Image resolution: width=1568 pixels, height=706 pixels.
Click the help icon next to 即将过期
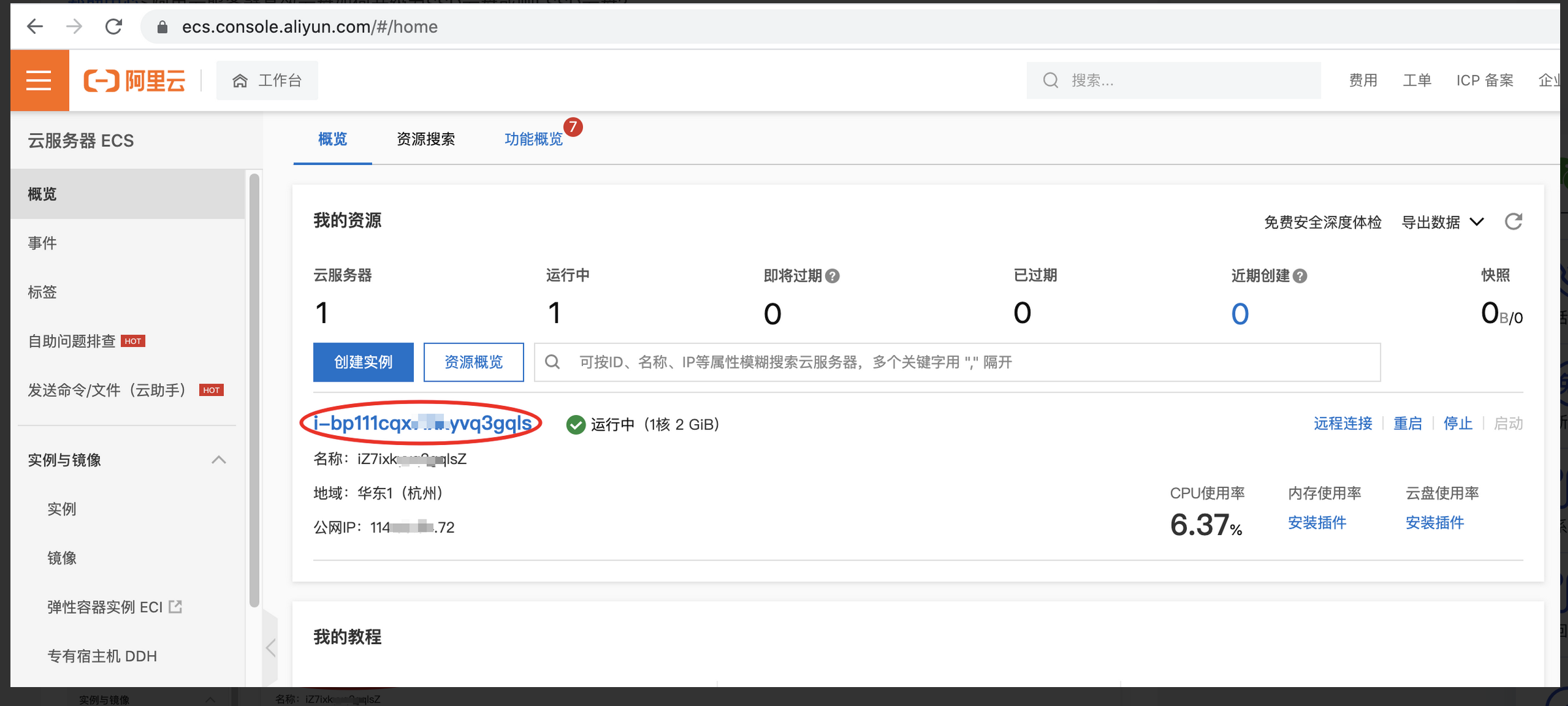pyautogui.click(x=832, y=276)
